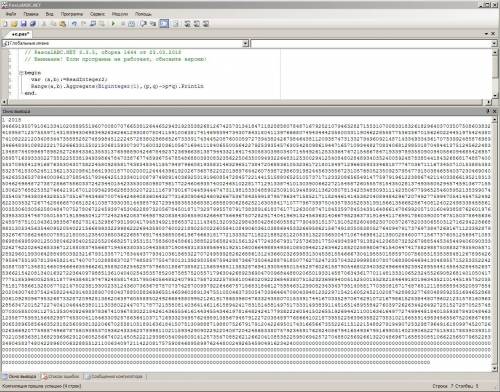Screen dimensions: 500x392
Task: Click the editor horizontal scrollbar right arrow
Action: 488,102
